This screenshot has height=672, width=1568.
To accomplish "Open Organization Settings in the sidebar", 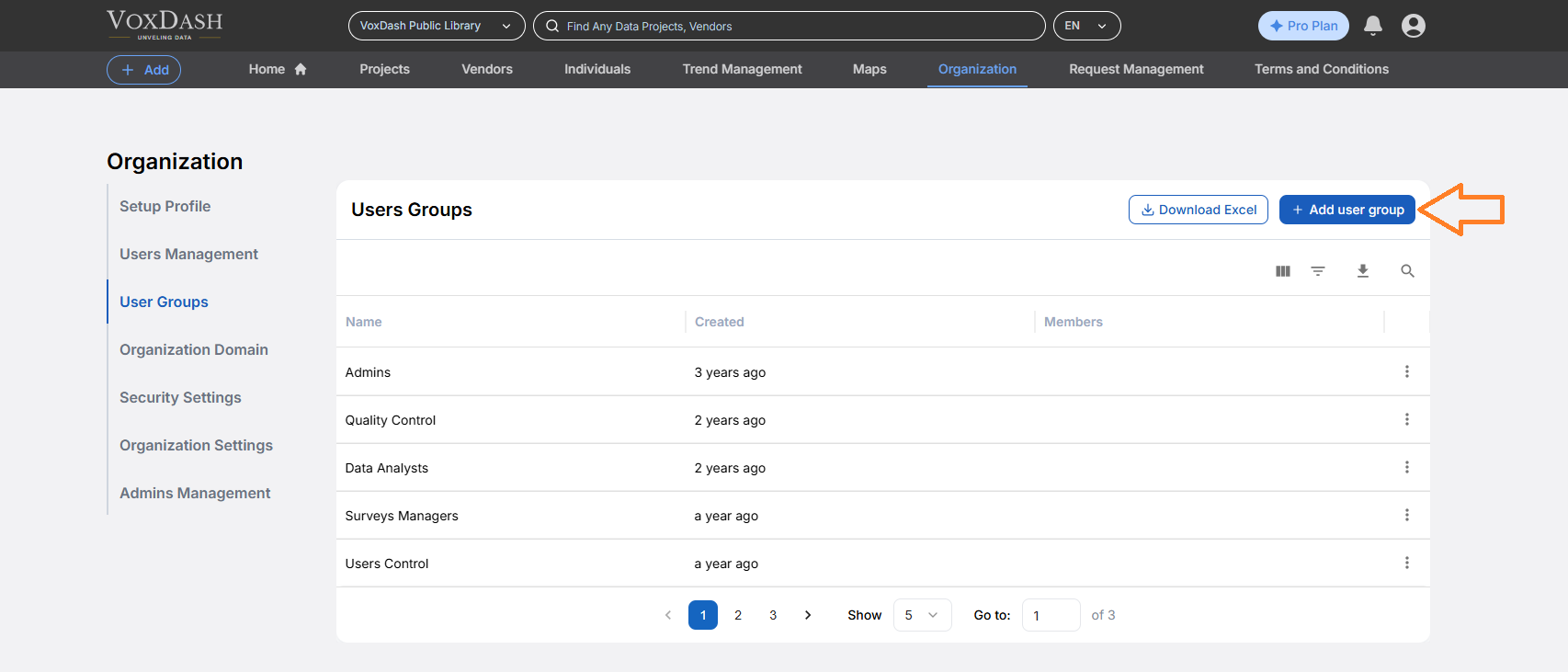I will click(196, 445).
